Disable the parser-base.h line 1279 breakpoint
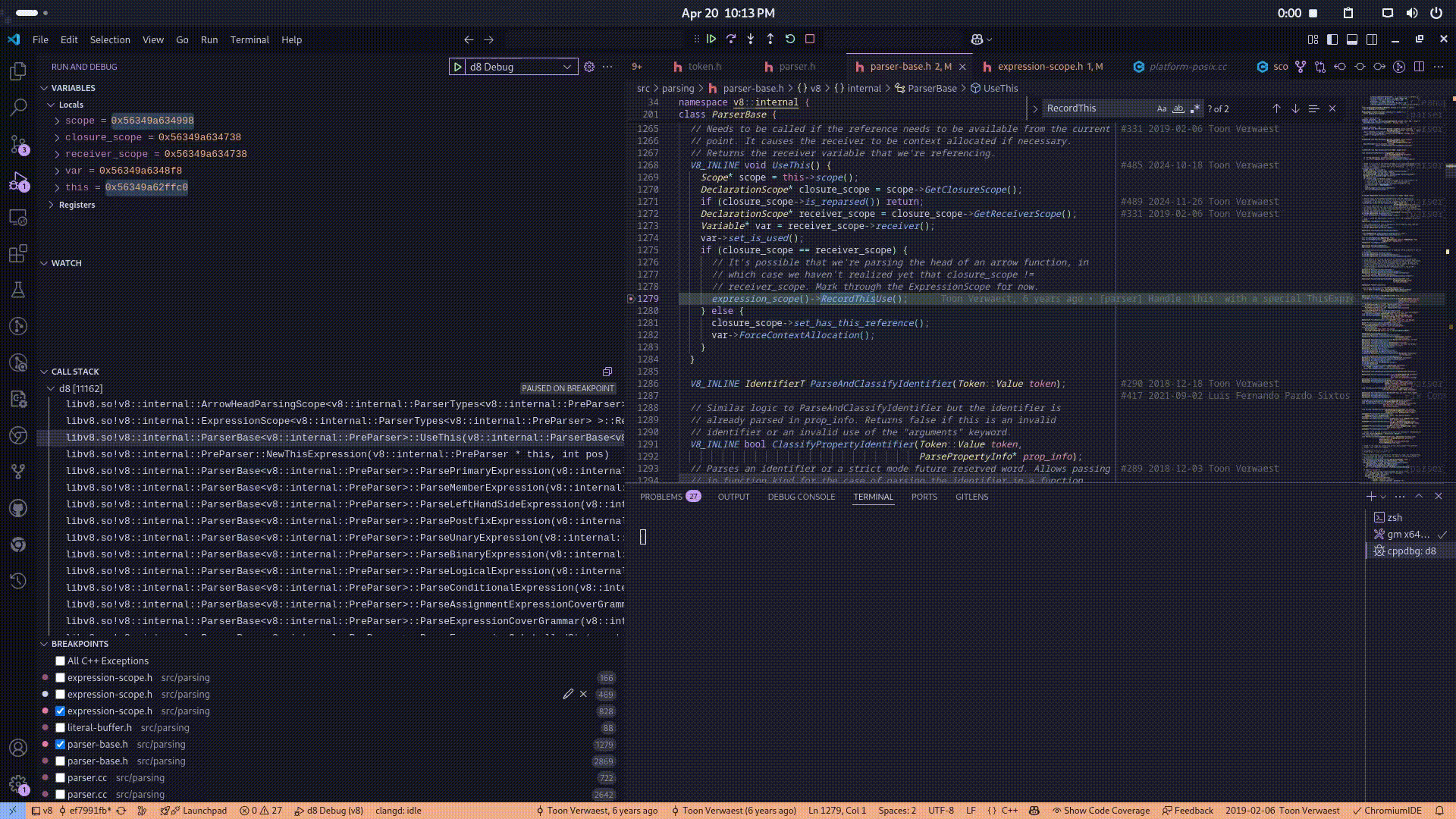The image size is (1456, 819). [x=61, y=744]
